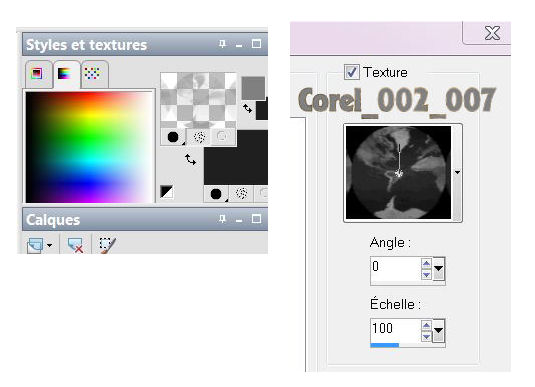Swap small foreground and background colors
This screenshot has width=535, height=387.
247,109
